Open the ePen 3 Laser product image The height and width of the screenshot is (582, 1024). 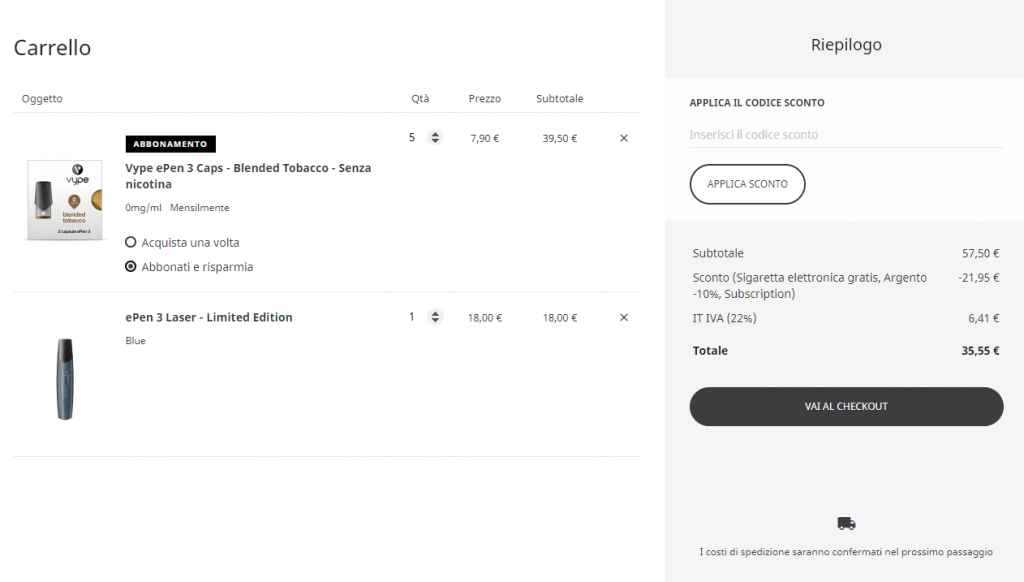[x=66, y=378]
